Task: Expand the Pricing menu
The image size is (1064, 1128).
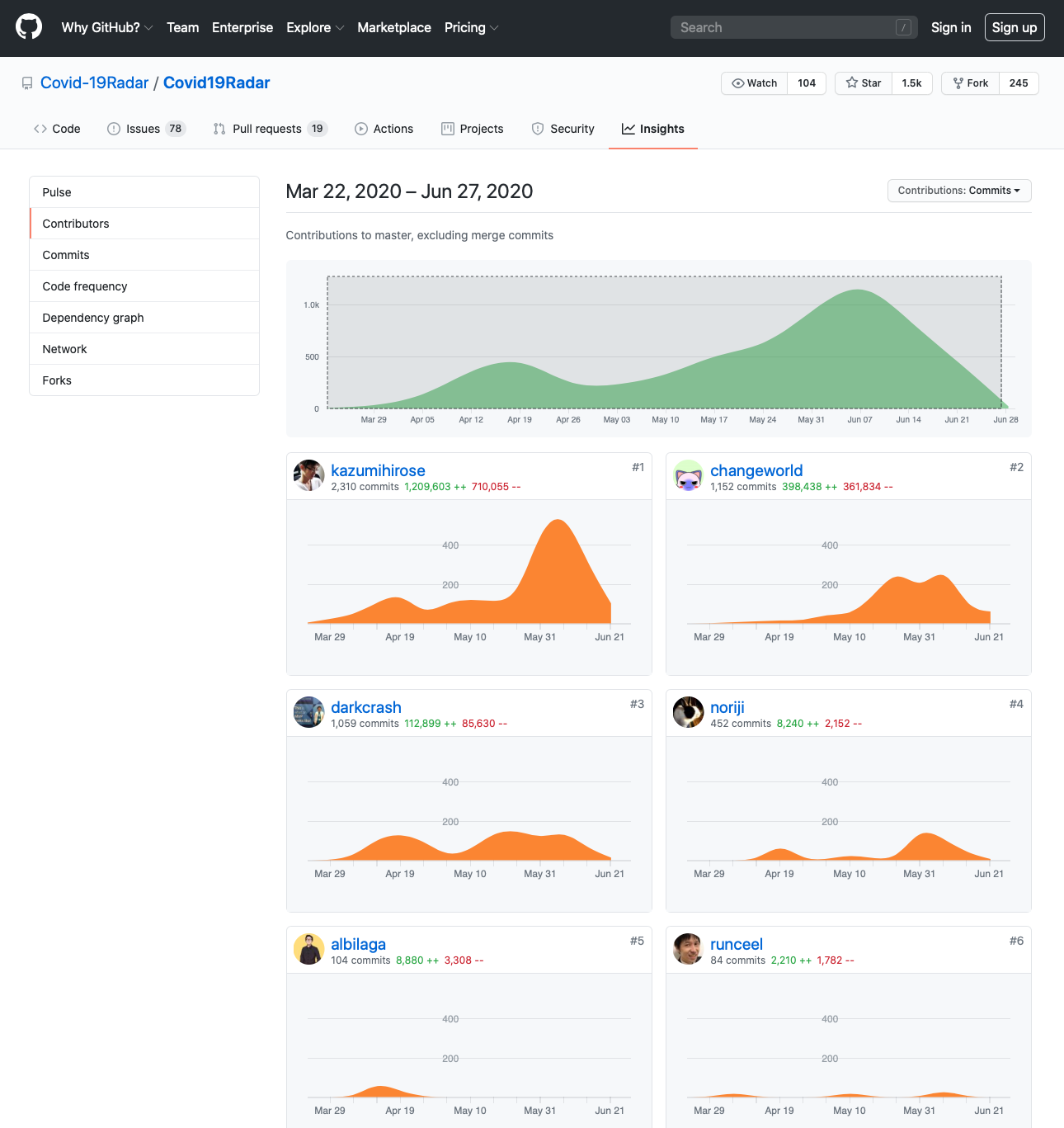Action: [471, 27]
